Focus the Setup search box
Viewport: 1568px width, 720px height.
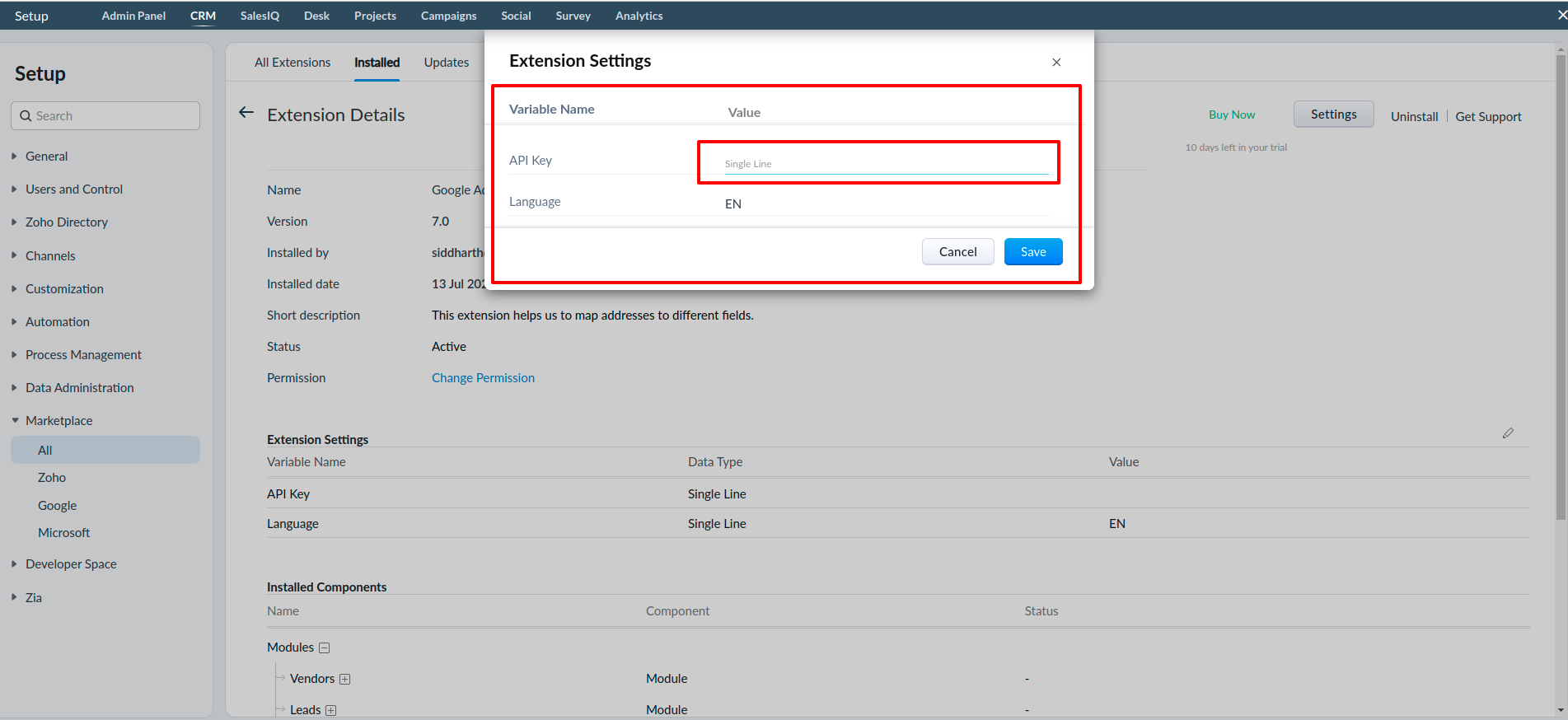point(105,116)
